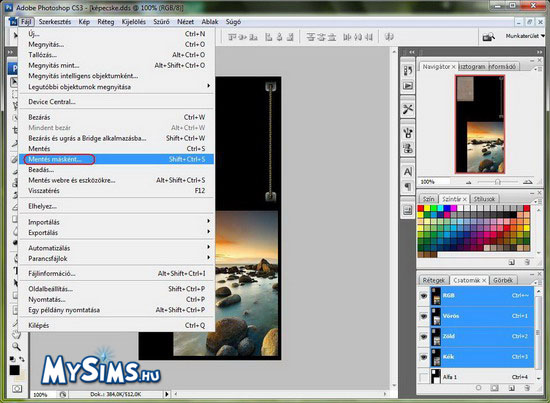
Task: Click the swap foreground/background colors icon
Action: click(x=22, y=359)
